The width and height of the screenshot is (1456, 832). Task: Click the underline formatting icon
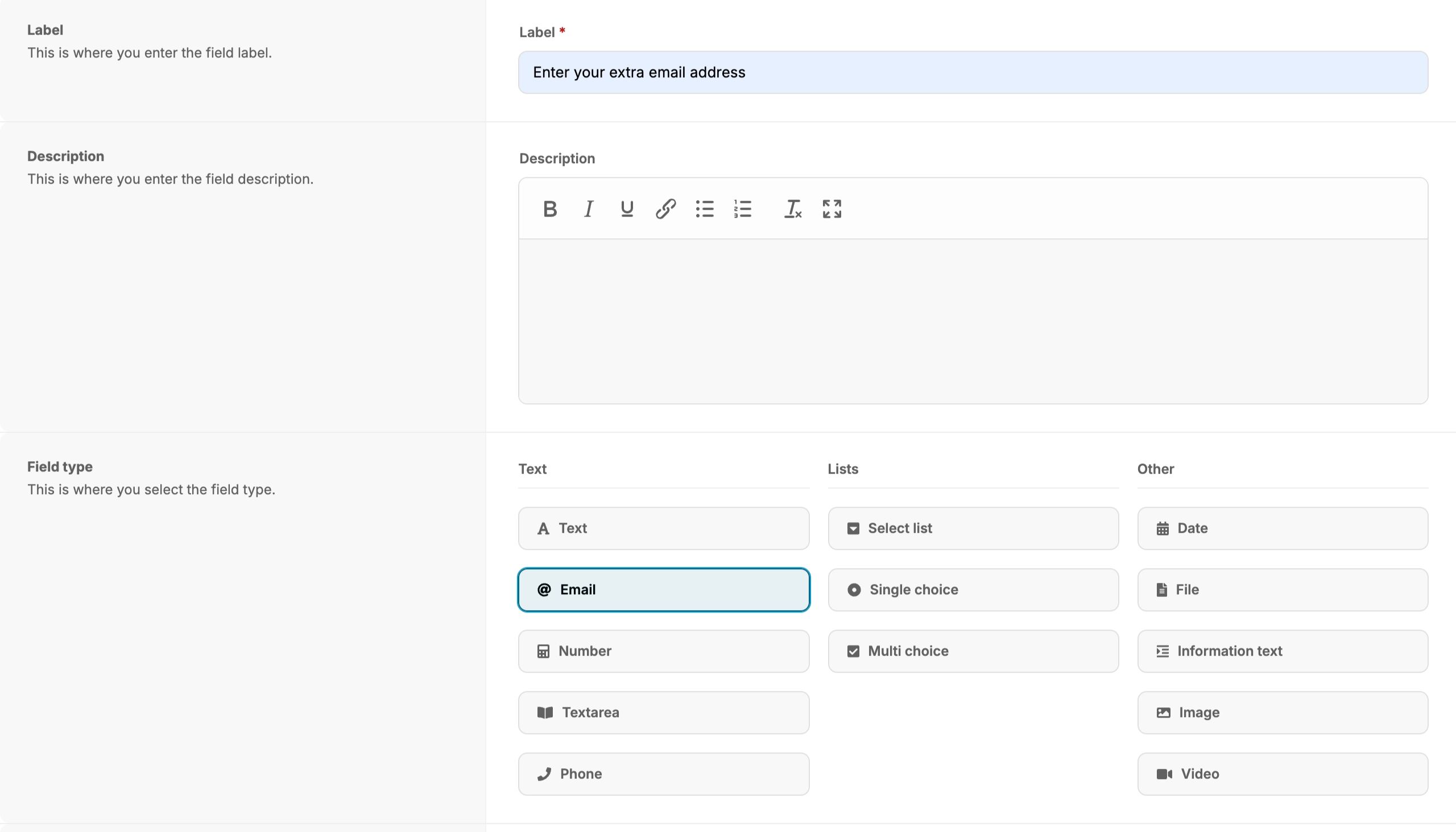[x=627, y=209]
